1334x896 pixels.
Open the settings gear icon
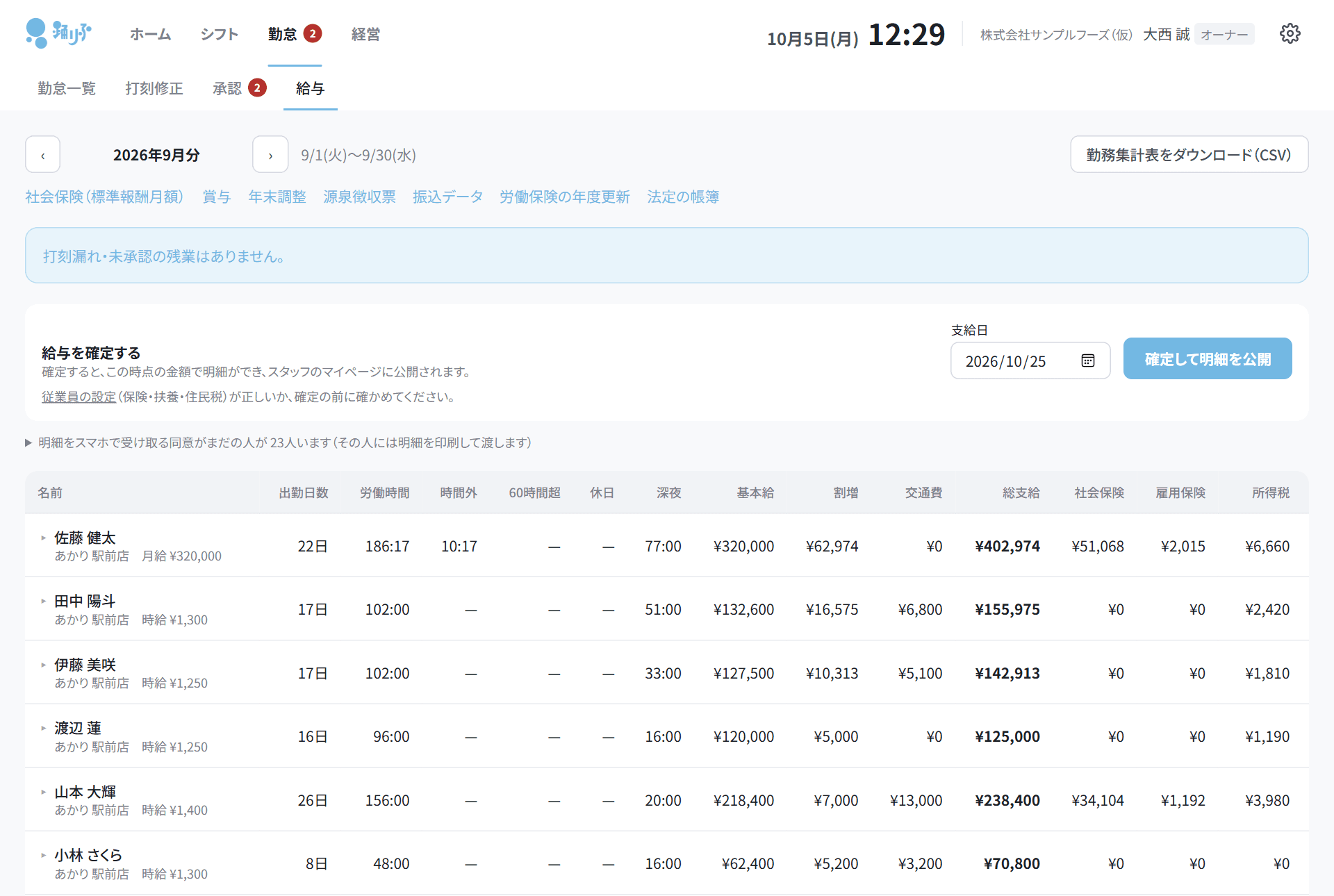point(1290,34)
